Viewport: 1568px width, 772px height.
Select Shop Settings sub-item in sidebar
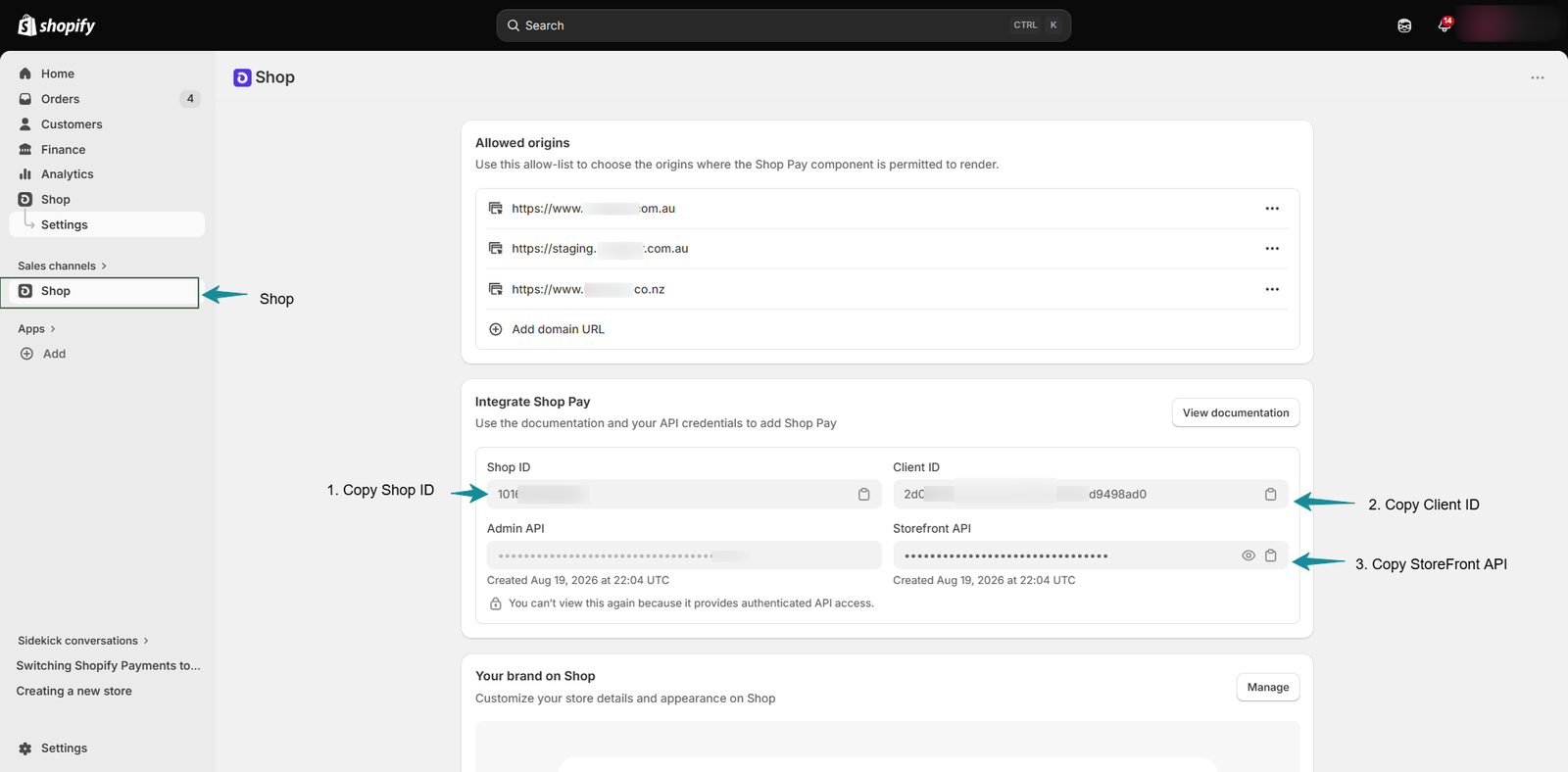coord(107,224)
